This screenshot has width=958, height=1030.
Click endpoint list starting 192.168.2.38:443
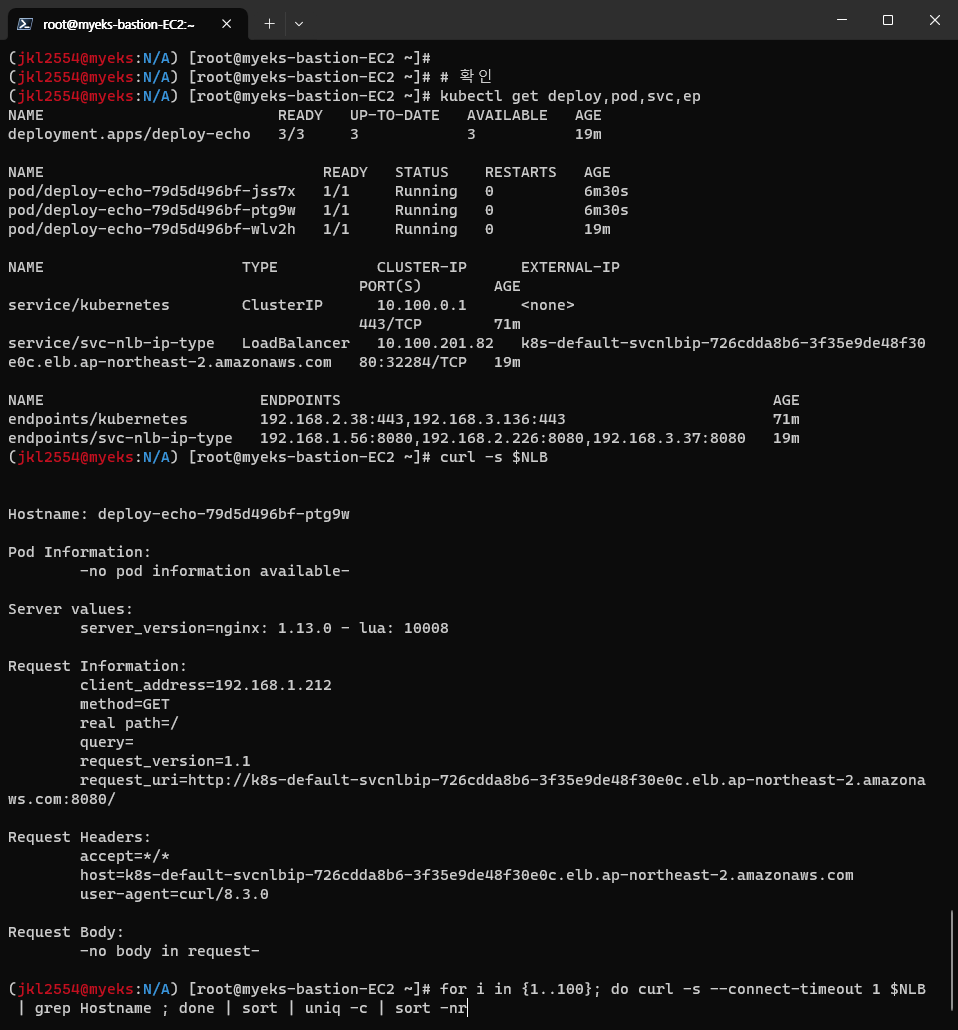(413, 419)
